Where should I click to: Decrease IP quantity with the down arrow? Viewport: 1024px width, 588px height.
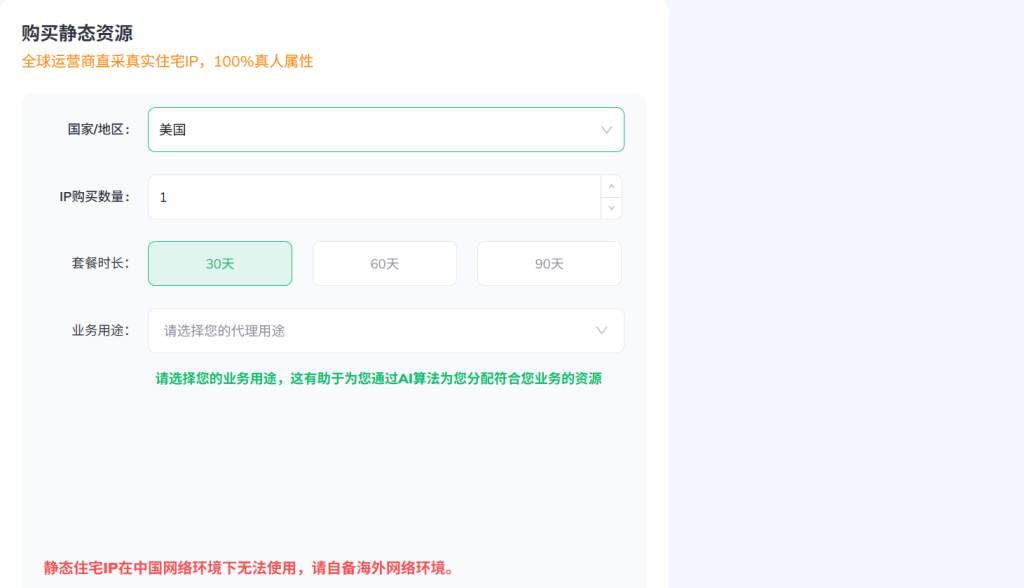pos(611,208)
